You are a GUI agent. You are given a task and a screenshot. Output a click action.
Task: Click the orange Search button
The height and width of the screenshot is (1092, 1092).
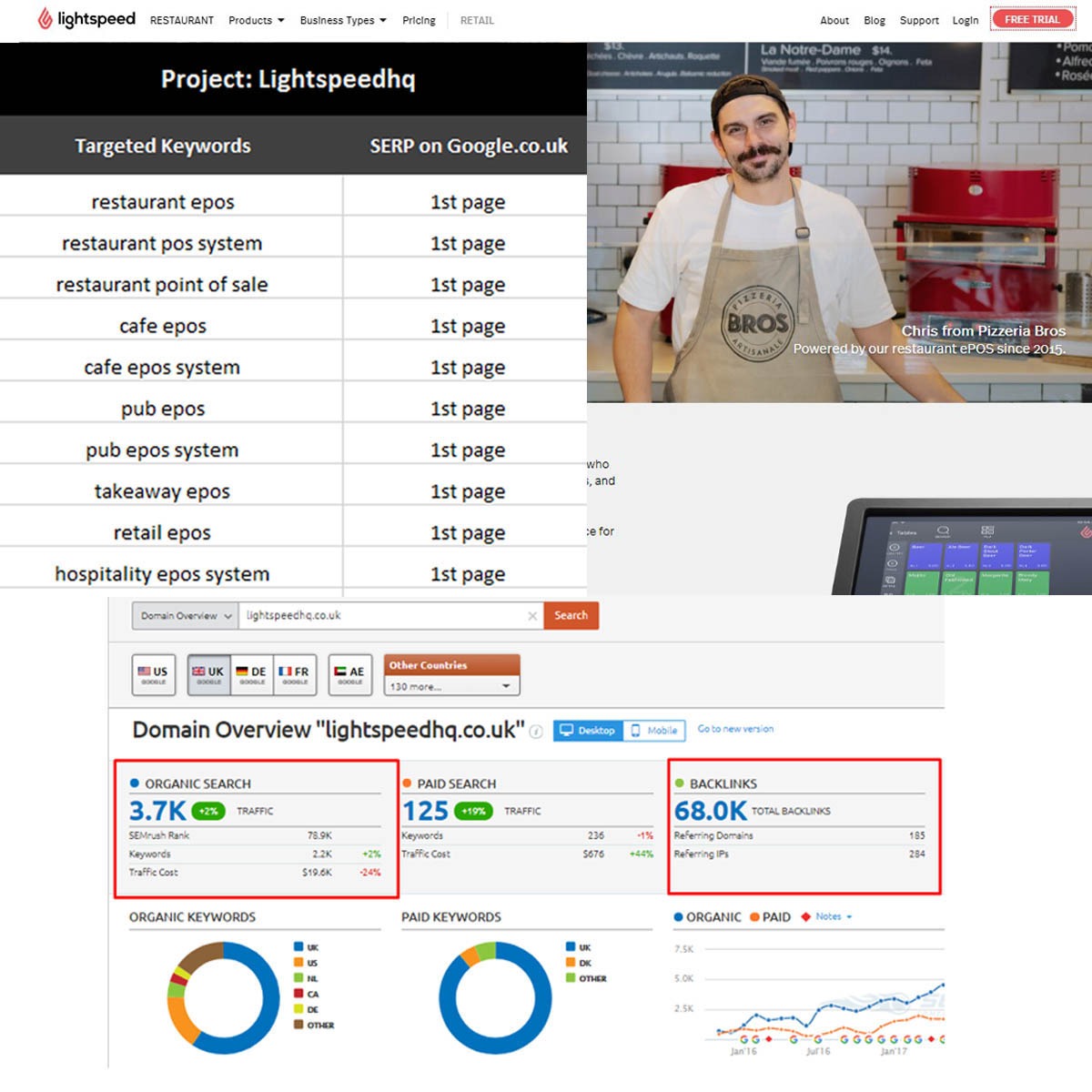pos(571,616)
